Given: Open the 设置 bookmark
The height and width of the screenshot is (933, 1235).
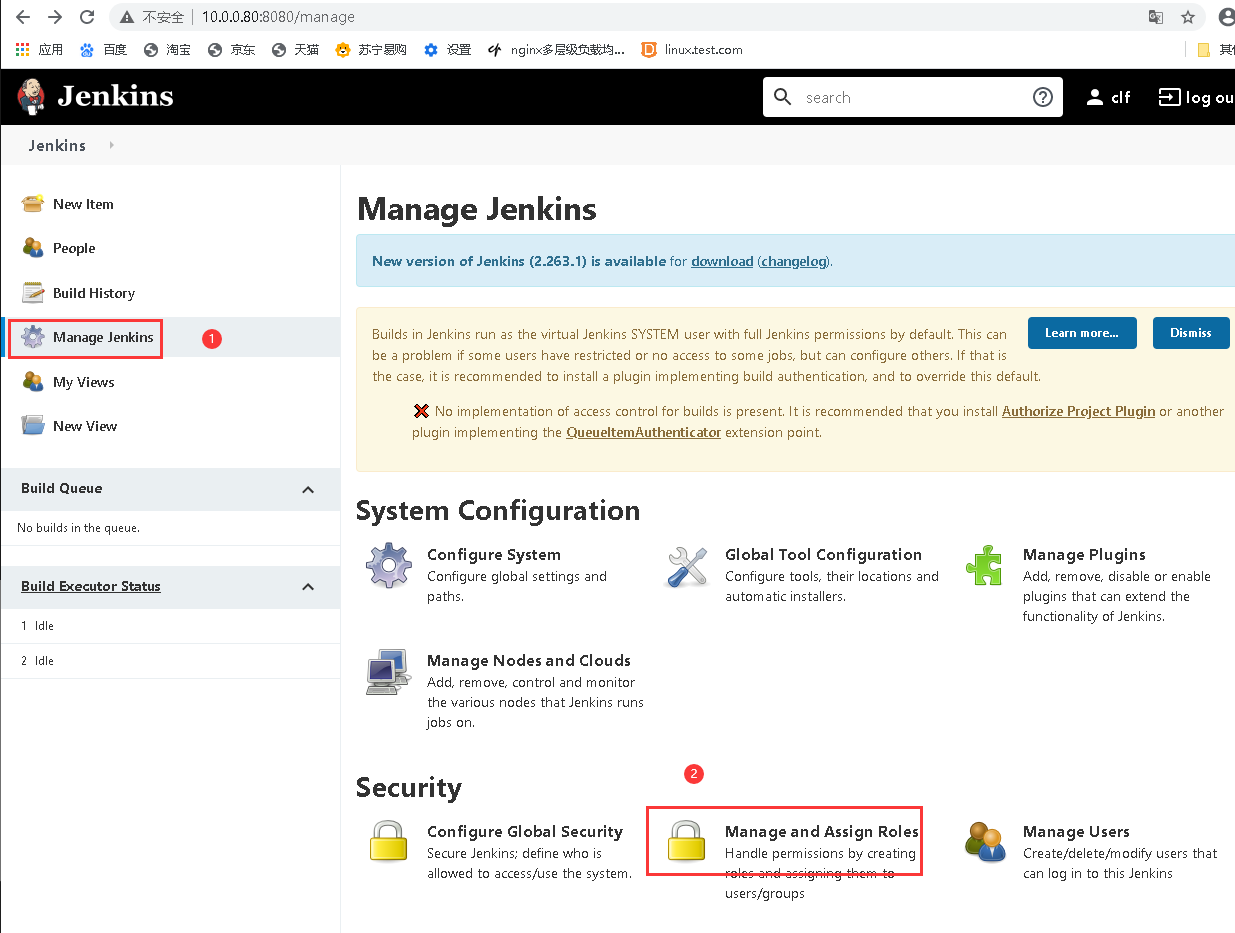Looking at the screenshot, I should click(x=447, y=49).
